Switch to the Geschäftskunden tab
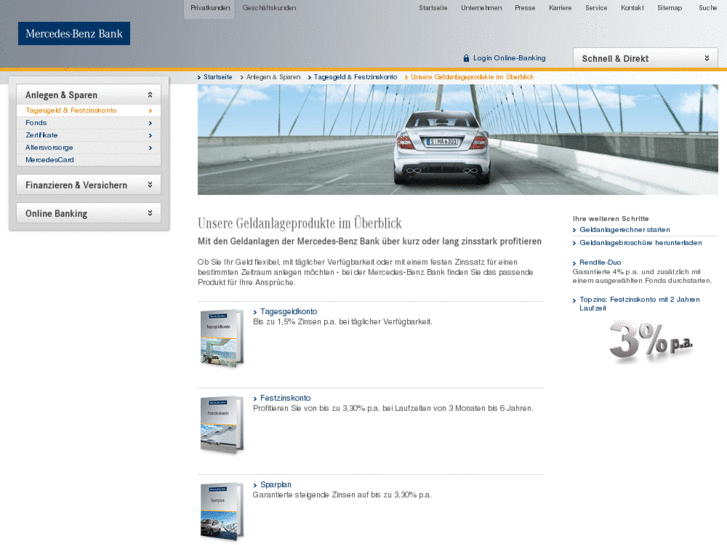 point(269,8)
